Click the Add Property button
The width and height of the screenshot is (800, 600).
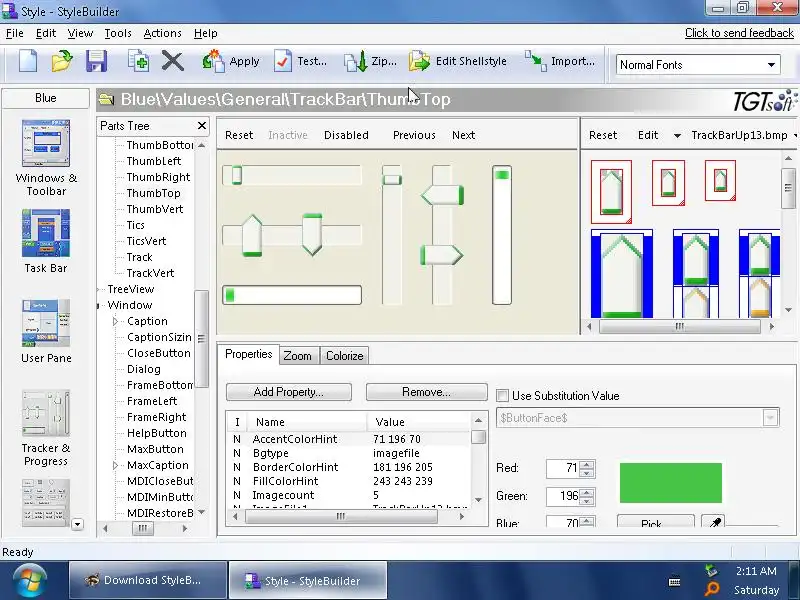(288, 392)
